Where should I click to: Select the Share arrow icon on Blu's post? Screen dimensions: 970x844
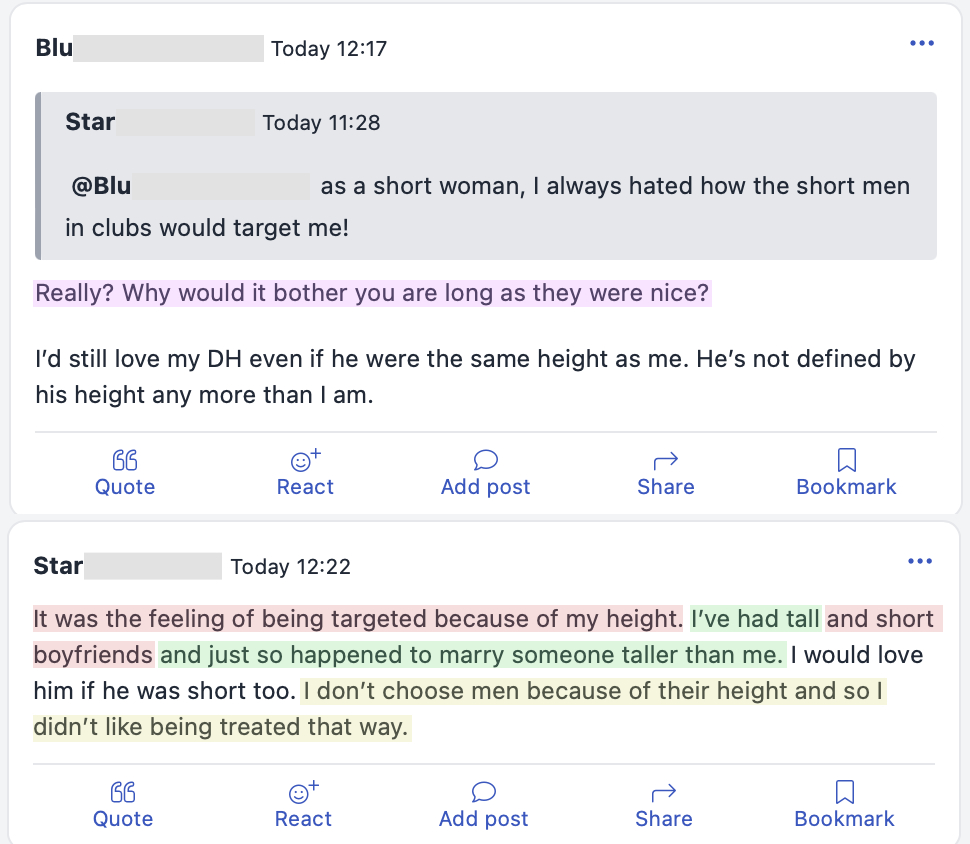665,459
